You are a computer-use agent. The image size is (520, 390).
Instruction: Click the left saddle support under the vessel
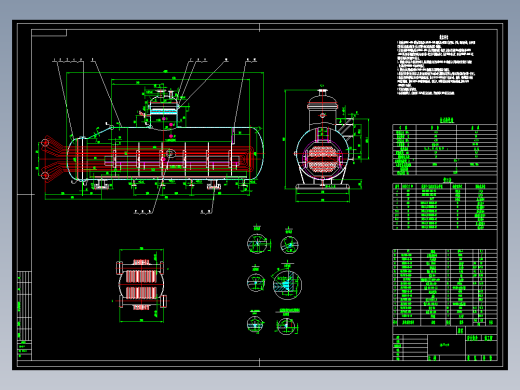[101, 185]
